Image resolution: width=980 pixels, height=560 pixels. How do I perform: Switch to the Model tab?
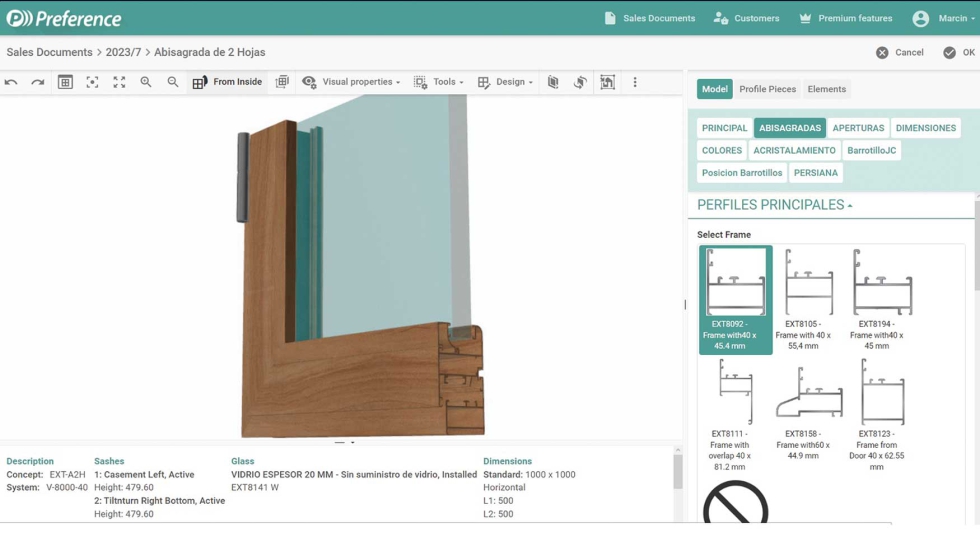[714, 89]
